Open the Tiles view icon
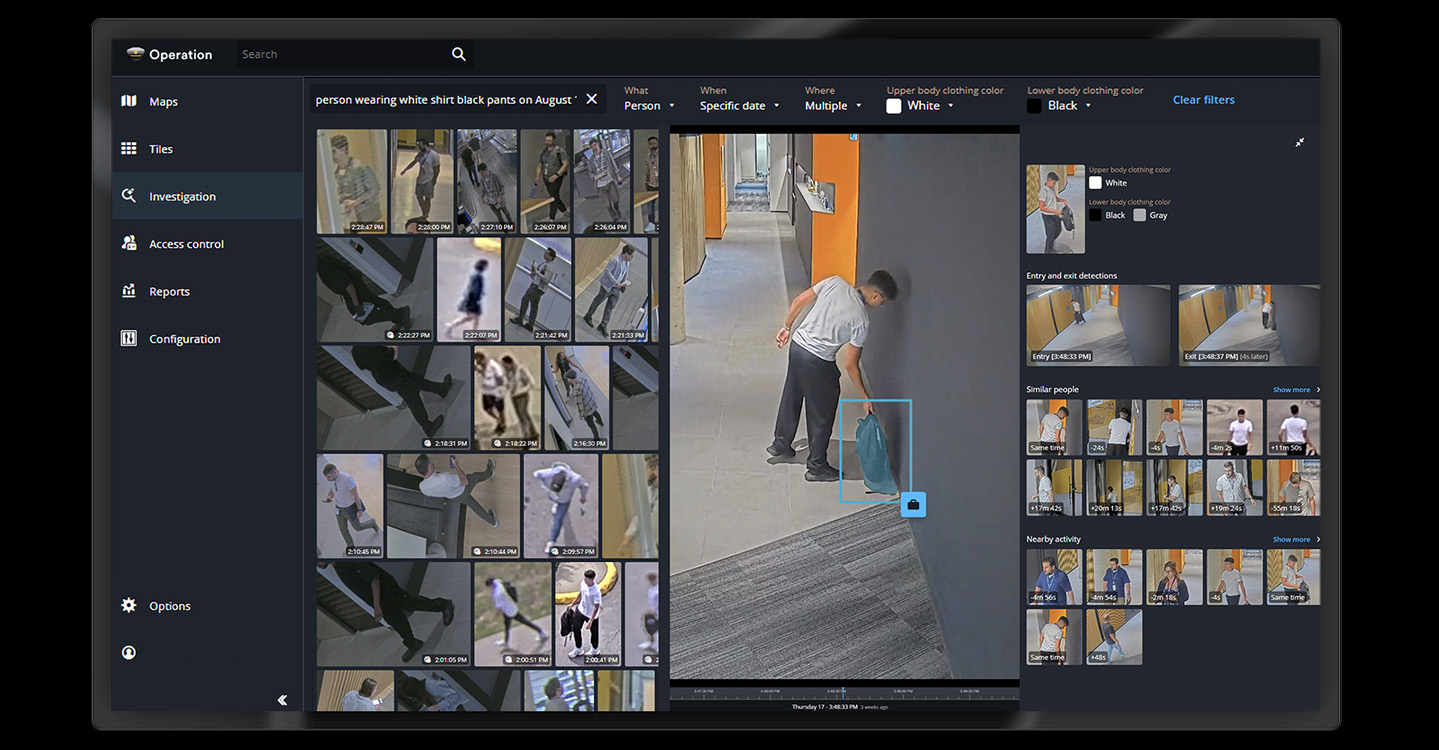Image resolution: width=1439 pixels, height=750 pixels. coord(129,149)
